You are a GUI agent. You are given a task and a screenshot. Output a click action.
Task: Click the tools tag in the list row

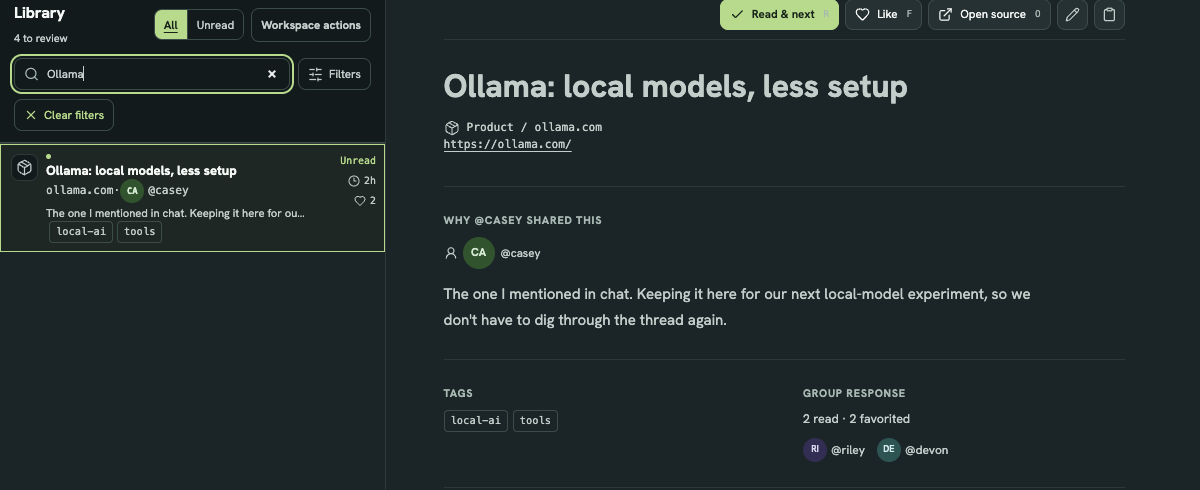coord(139,232)
